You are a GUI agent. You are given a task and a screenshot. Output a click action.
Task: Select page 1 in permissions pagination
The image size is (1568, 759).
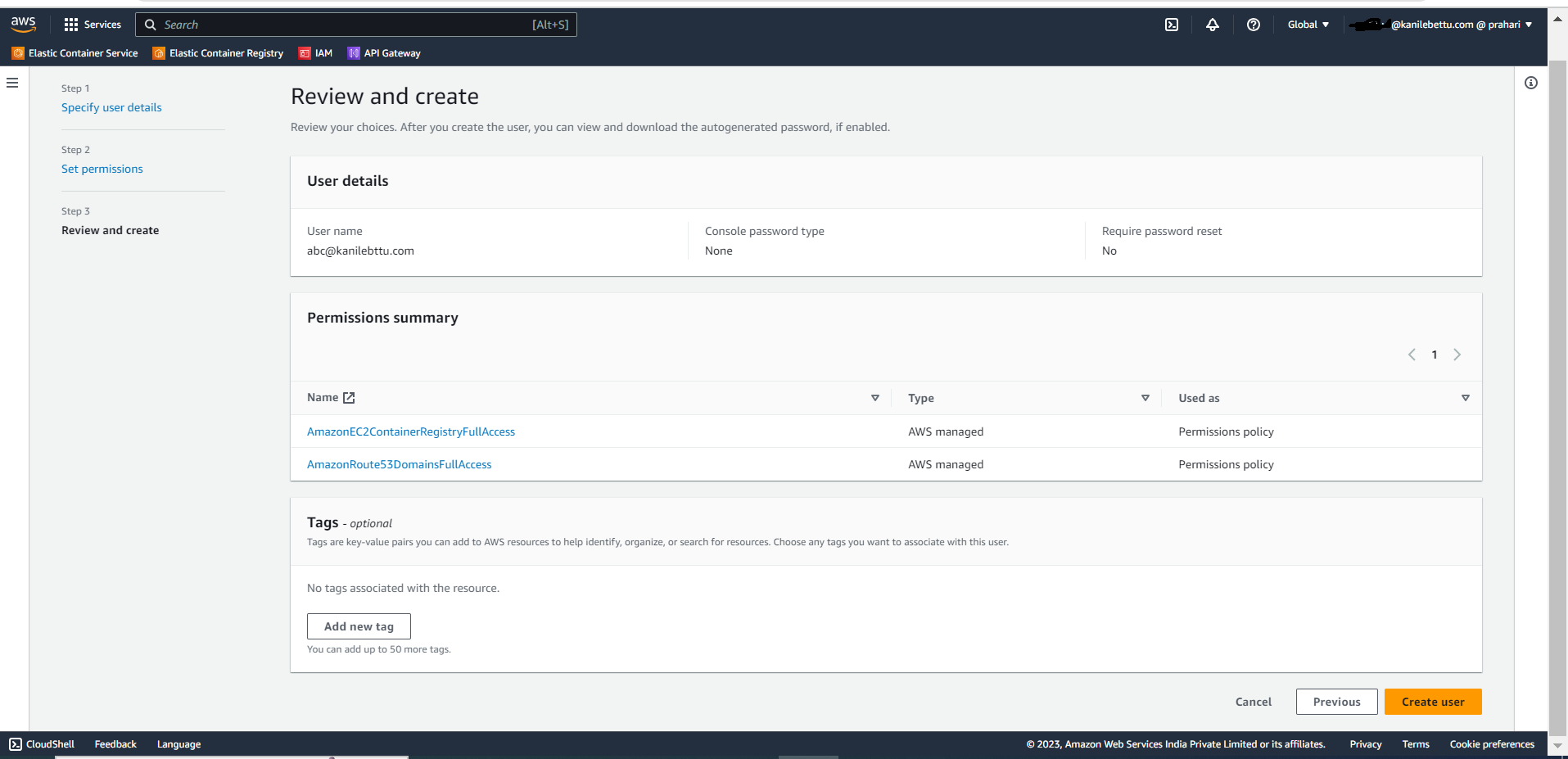pyautogui.click(x=1435, y=355)
